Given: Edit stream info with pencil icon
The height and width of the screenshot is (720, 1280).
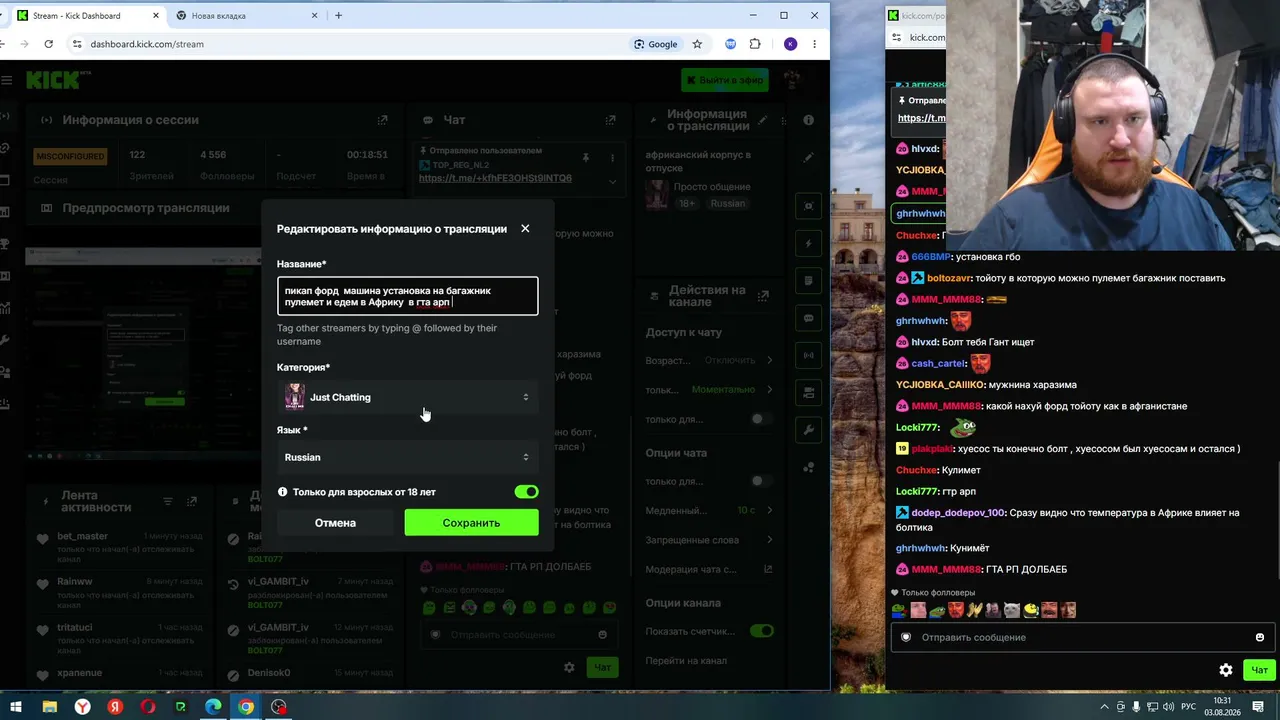Looking at the screenshot, I should (x=764, y=120).
